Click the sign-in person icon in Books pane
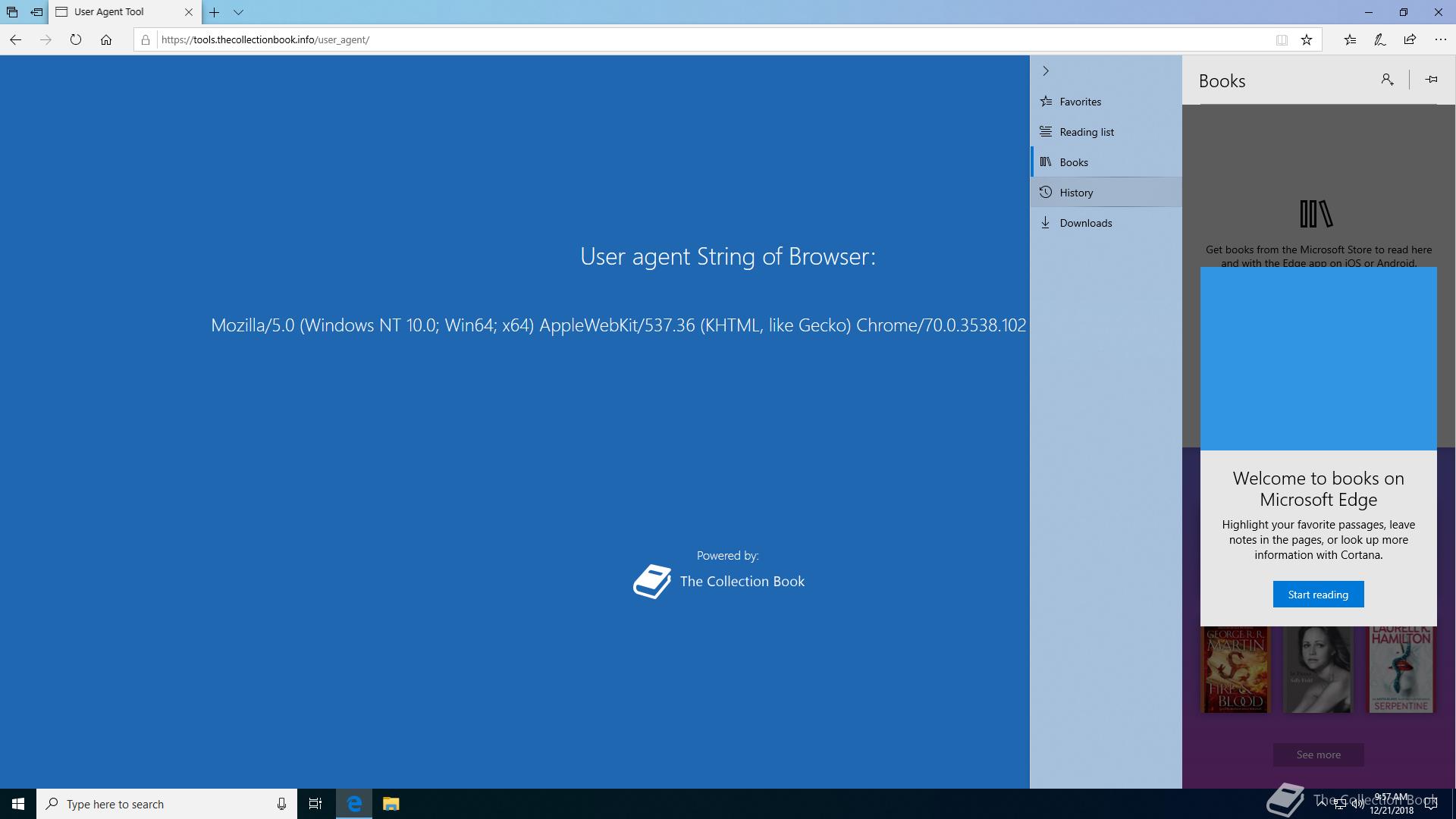This screenshot has height=819, width=1456. tap(1387, 80)
